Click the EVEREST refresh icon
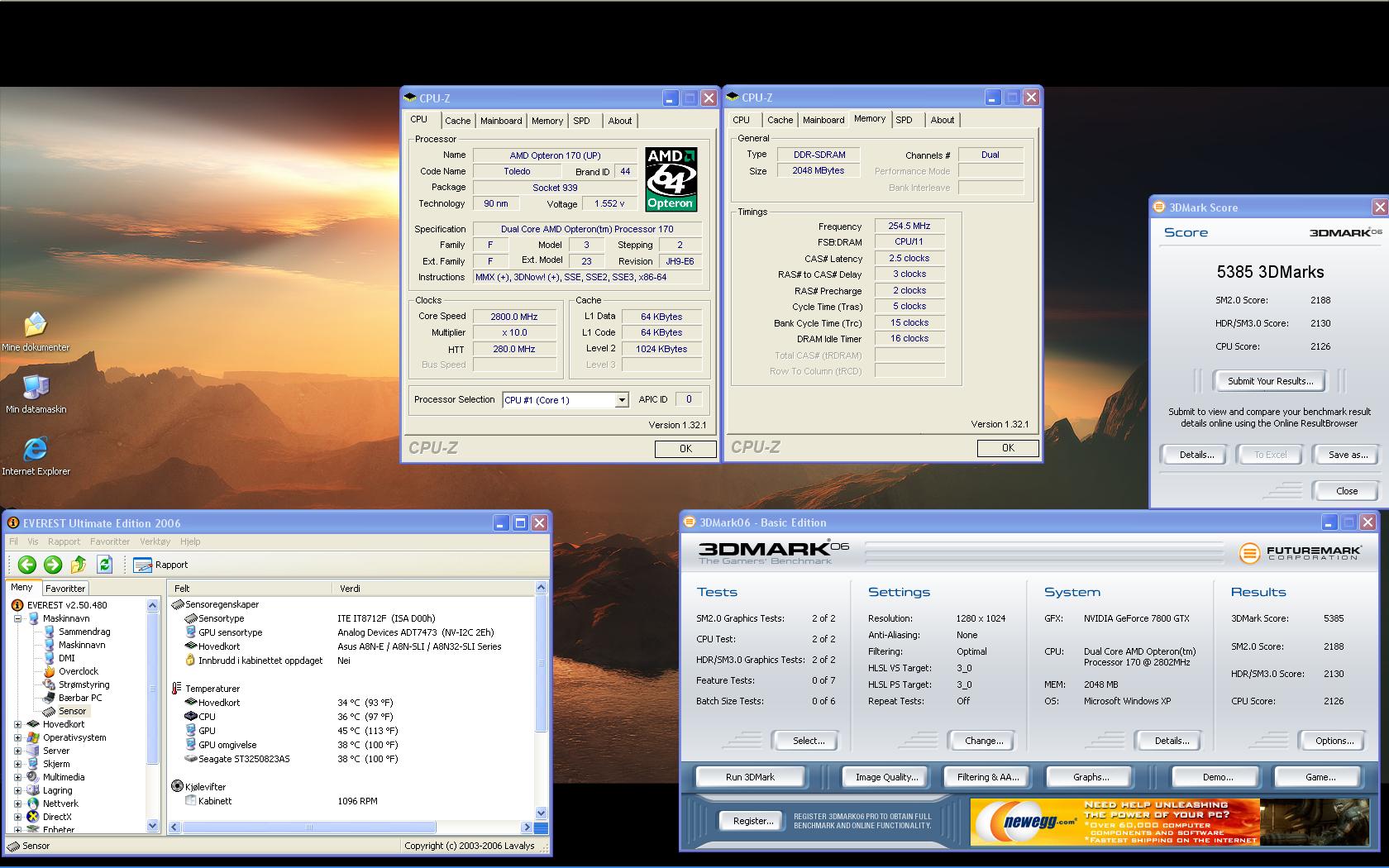The image size is (1389, 868). coord(104,565)
